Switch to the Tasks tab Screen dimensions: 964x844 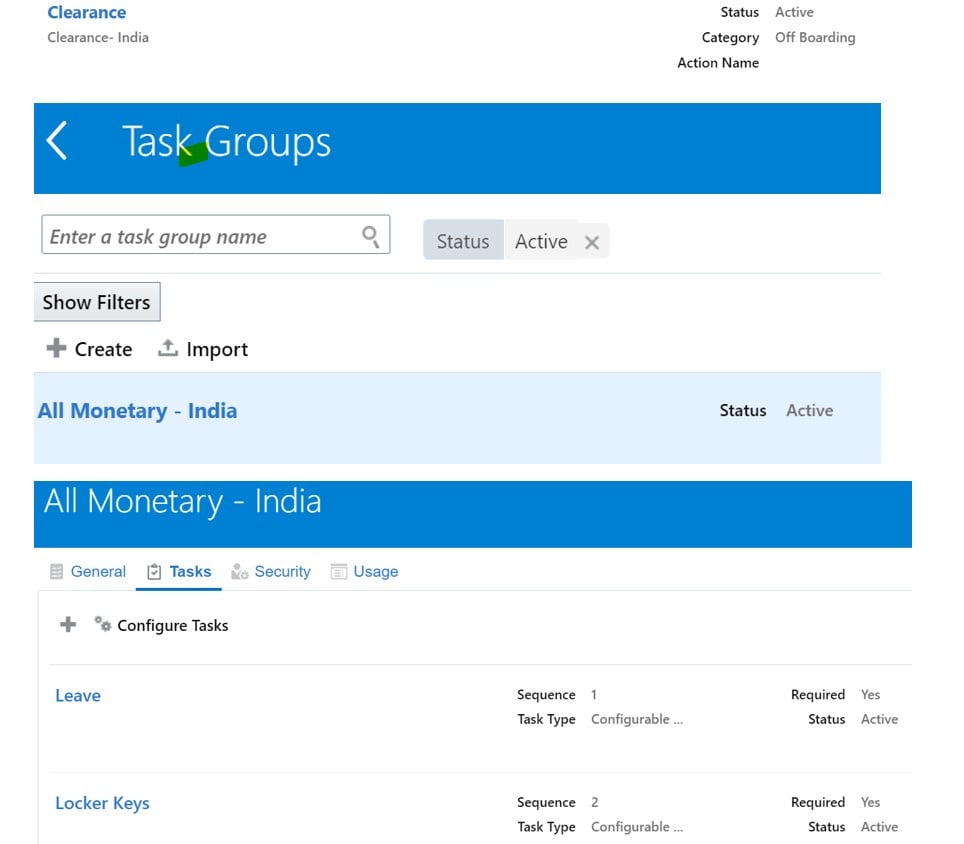(x=188, y=571)
